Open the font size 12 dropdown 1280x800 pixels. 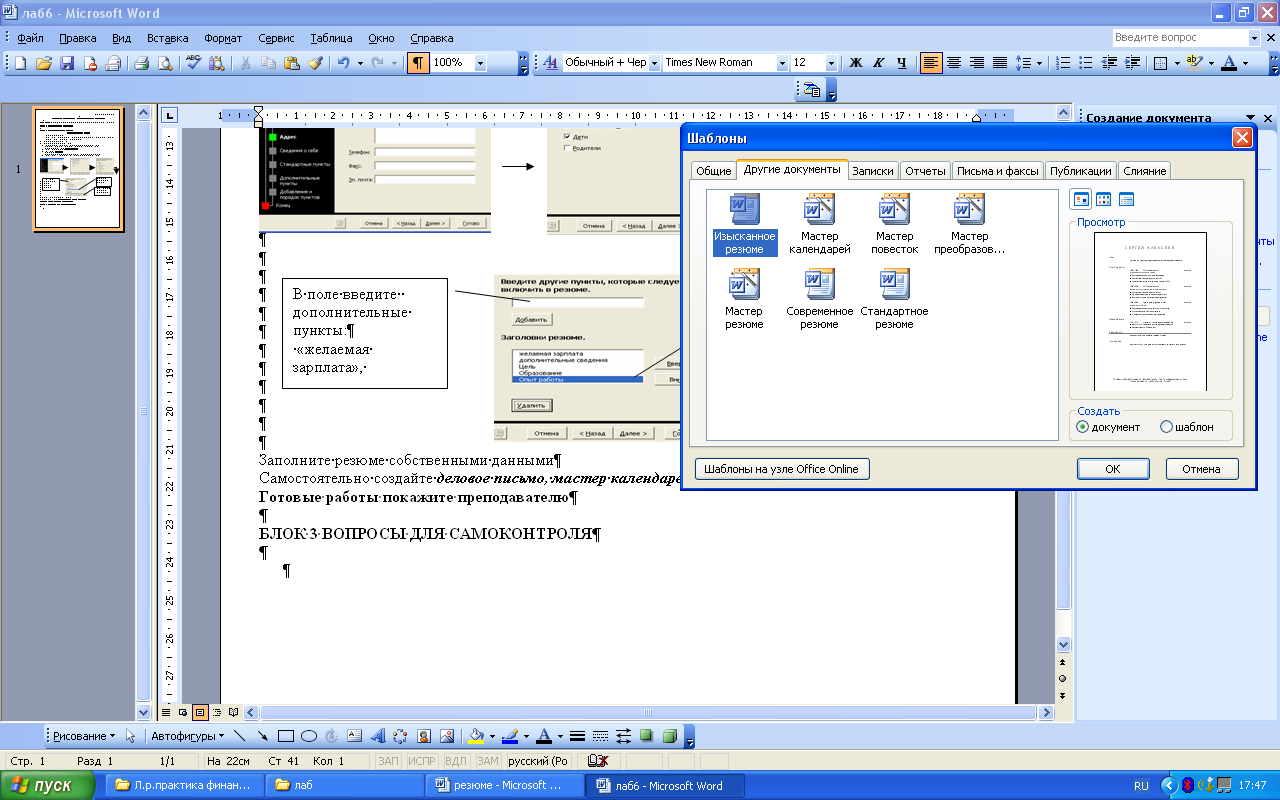[831, 63]
